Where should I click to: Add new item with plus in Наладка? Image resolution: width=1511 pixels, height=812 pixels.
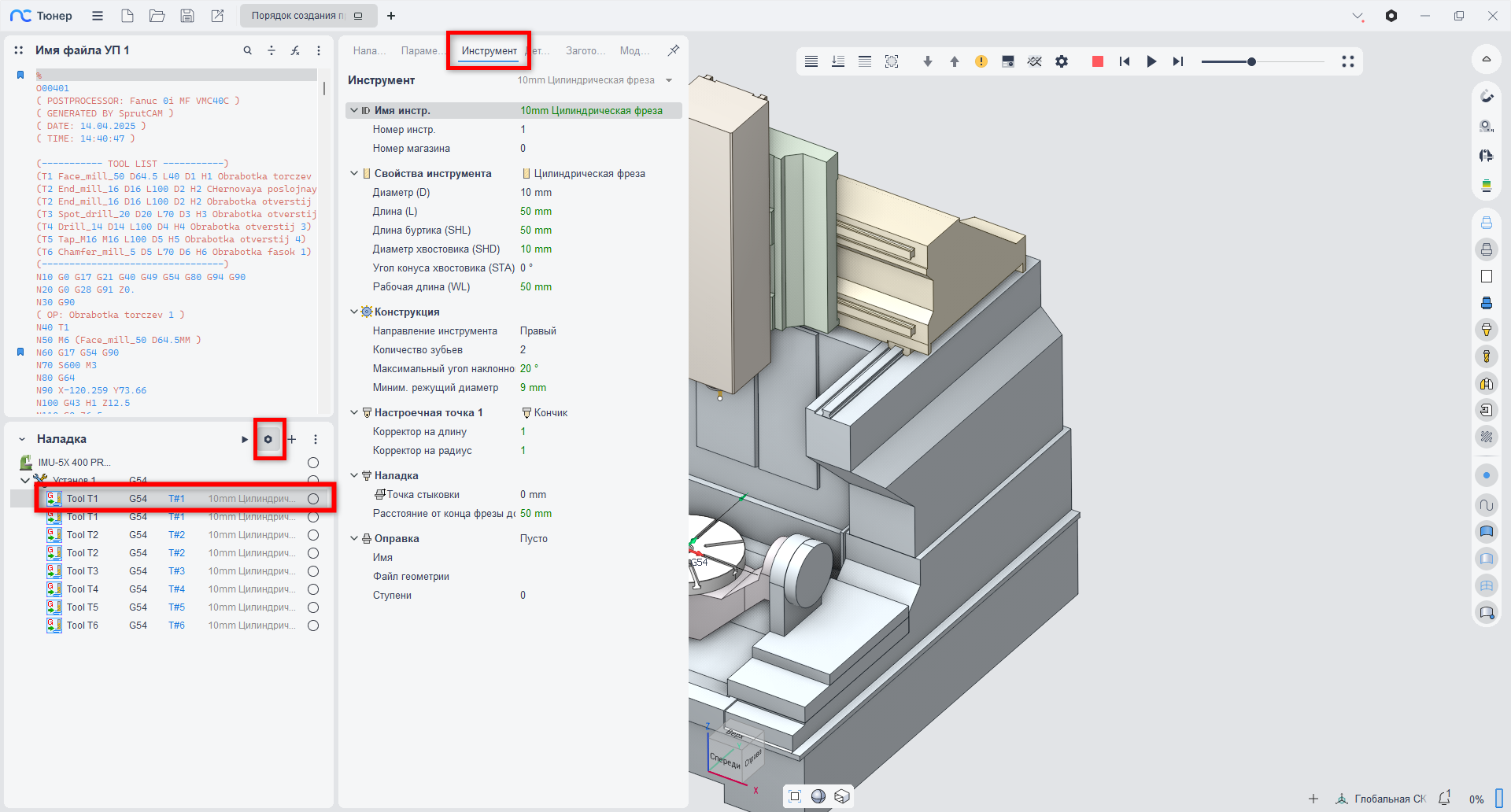292,439
